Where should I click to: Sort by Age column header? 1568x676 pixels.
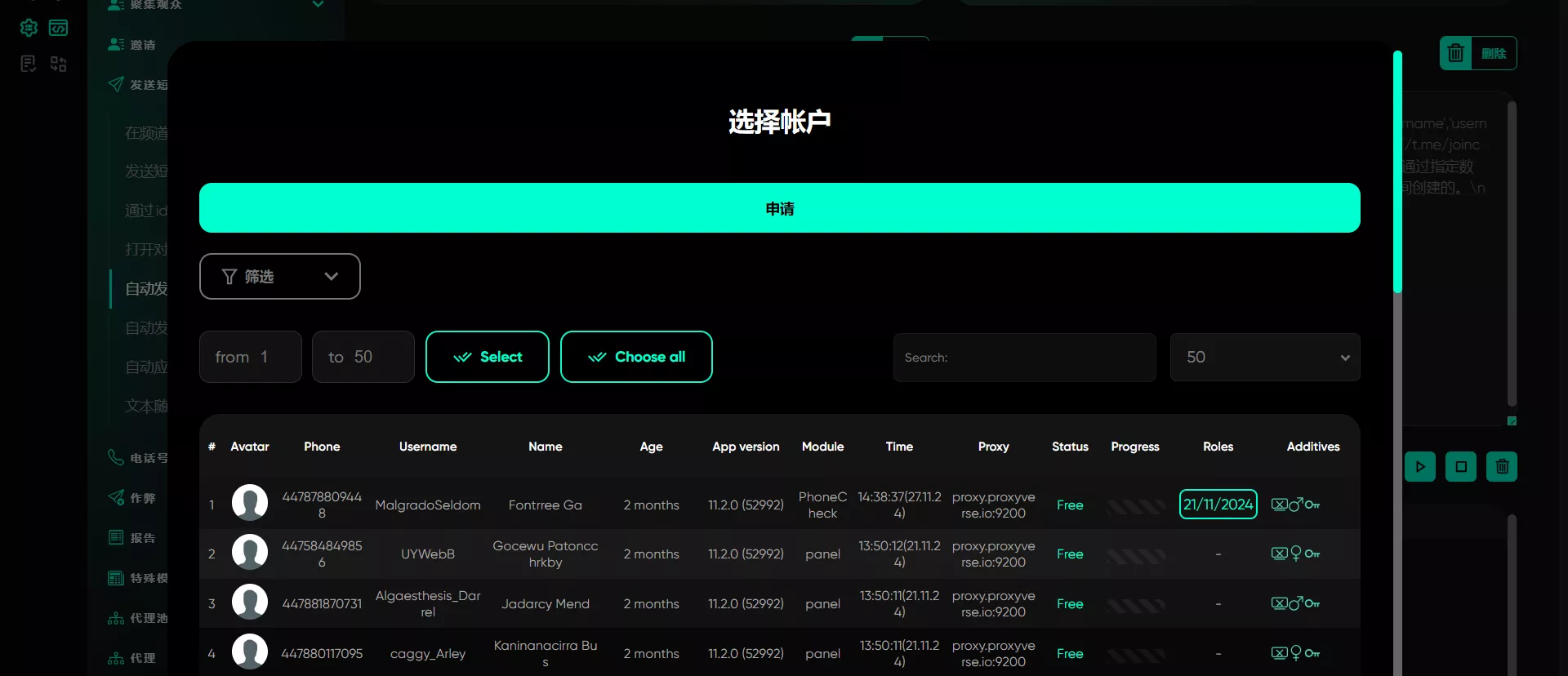pyautogui.click(x=652, y=447)
